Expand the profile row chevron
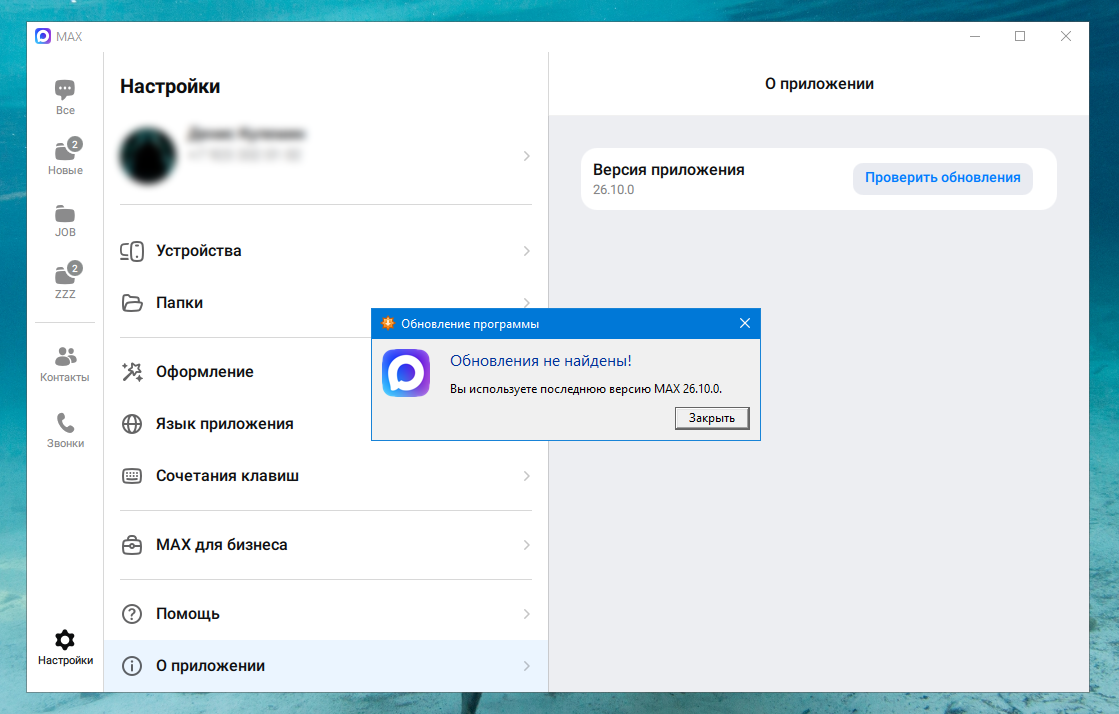The image size is (1119, 714). point(526,156)
